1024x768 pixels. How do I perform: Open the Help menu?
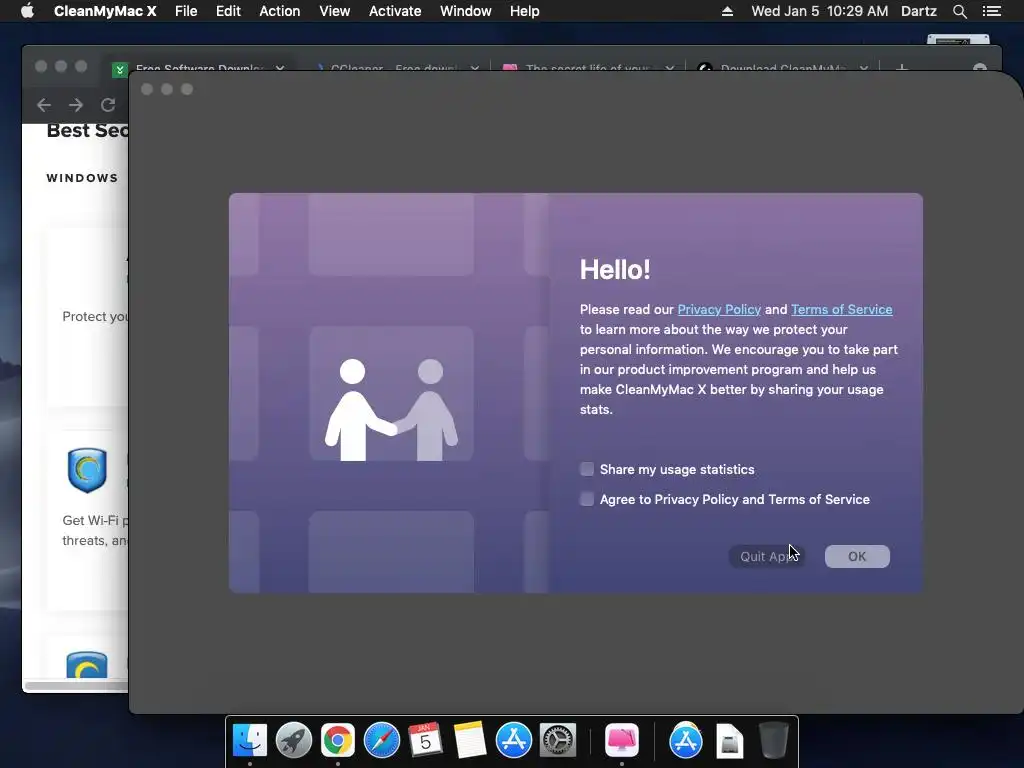click(x=524, y=11)
